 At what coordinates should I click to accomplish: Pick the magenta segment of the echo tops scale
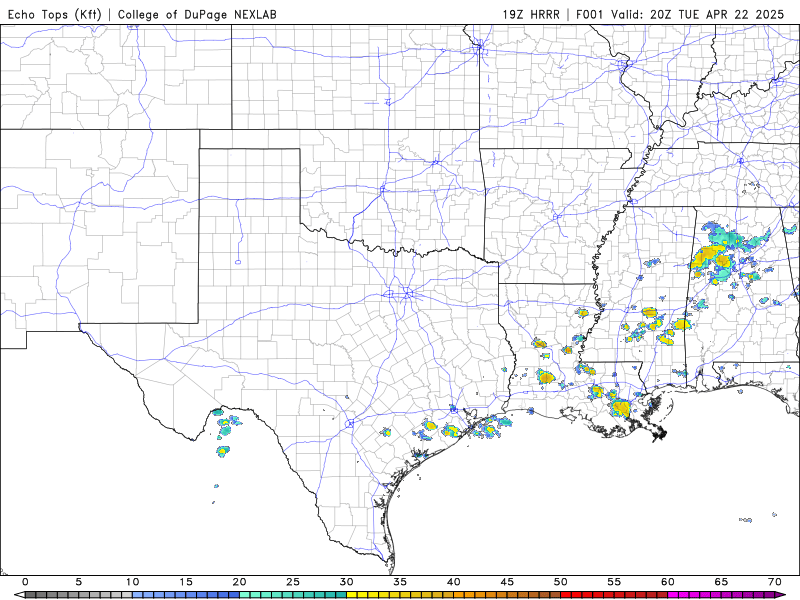point(721,595)
